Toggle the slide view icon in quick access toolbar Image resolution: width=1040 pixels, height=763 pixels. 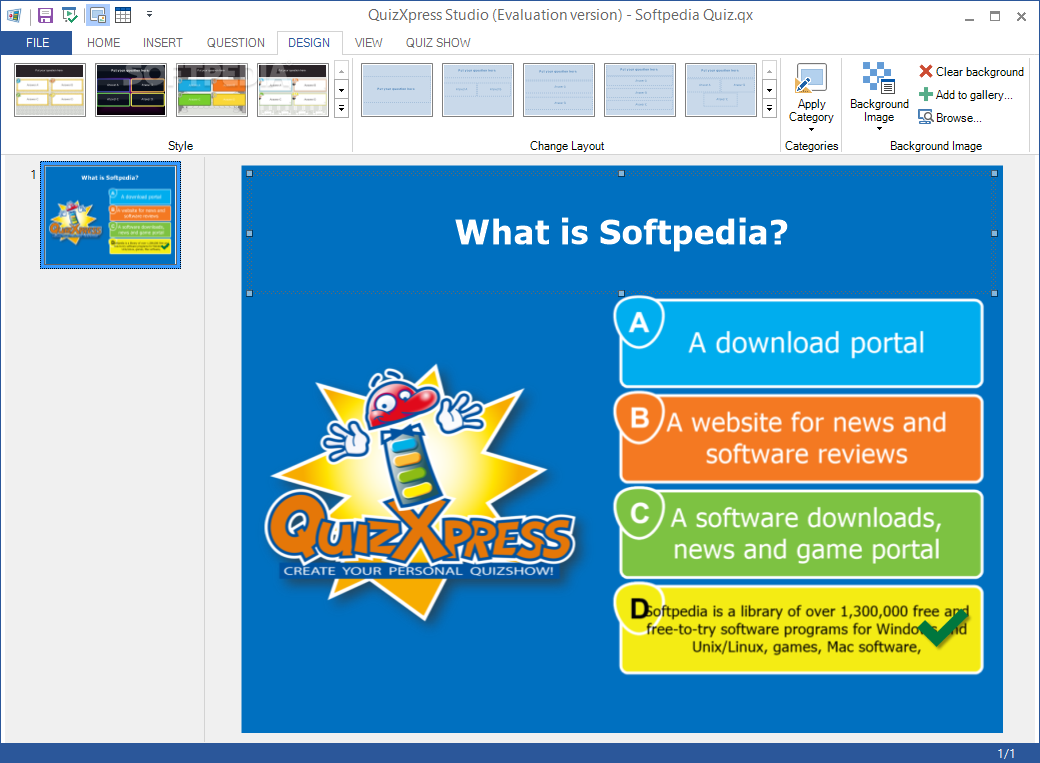tap(98, 15)
